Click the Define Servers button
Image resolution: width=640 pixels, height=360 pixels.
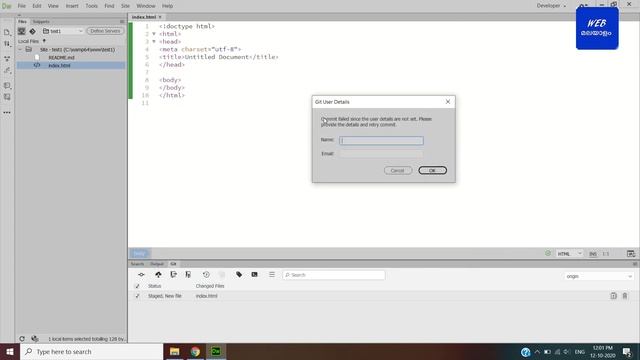105,31
